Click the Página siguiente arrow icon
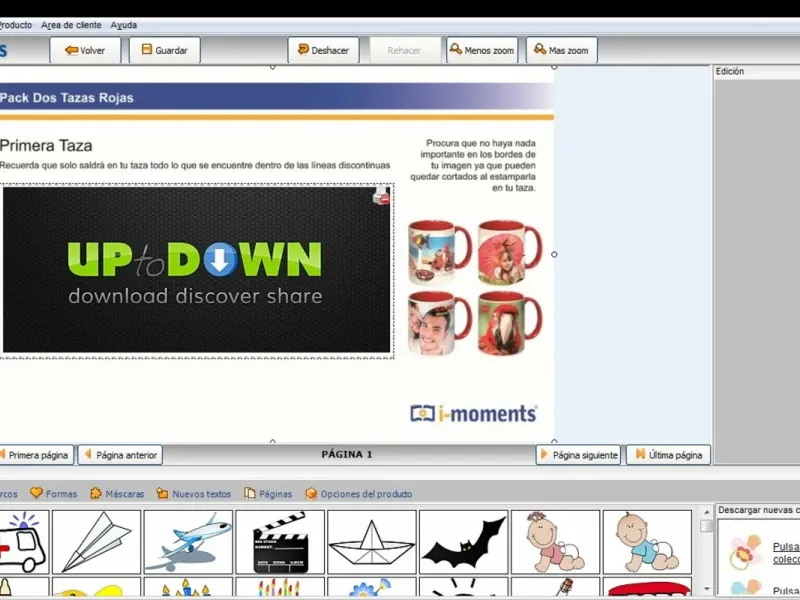 click(x=544, y=454)
